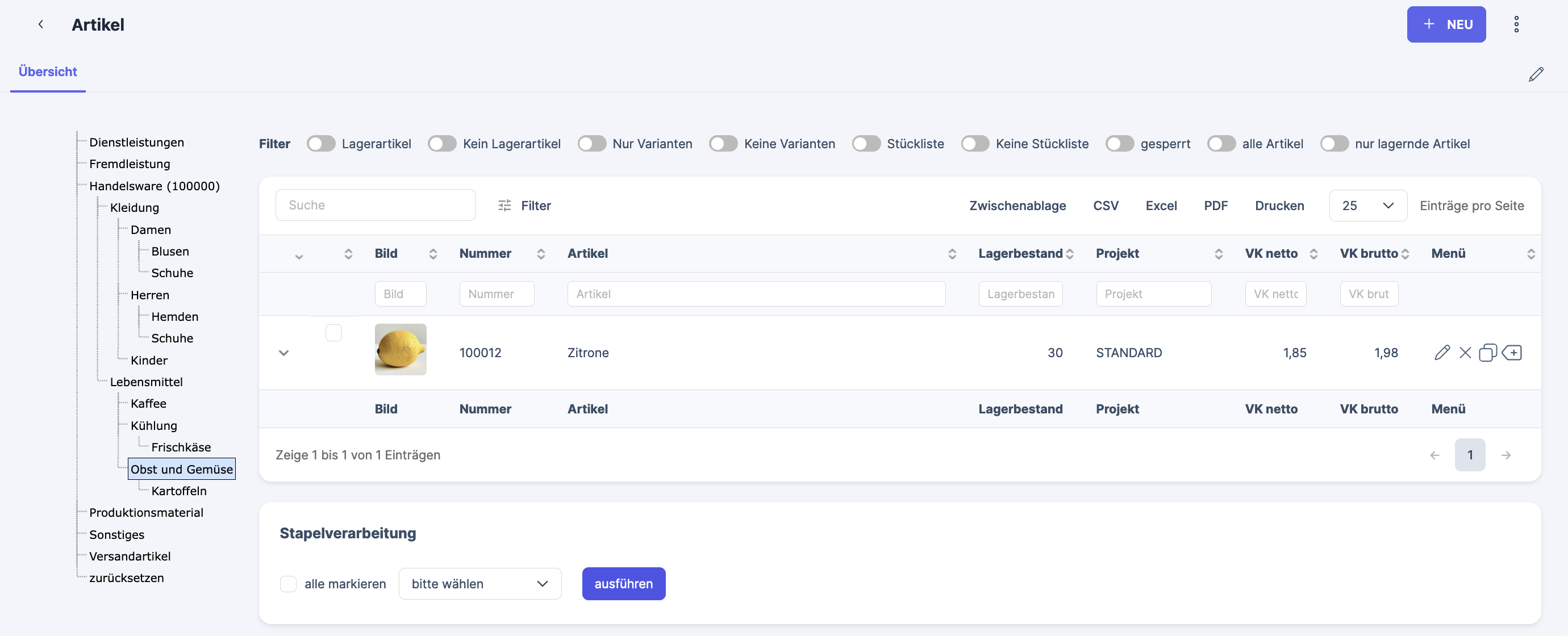The width and height of the screenshot is (1568, 636).
Task: Click the copy icon in Zitrone row
Action: [1487, 353]
